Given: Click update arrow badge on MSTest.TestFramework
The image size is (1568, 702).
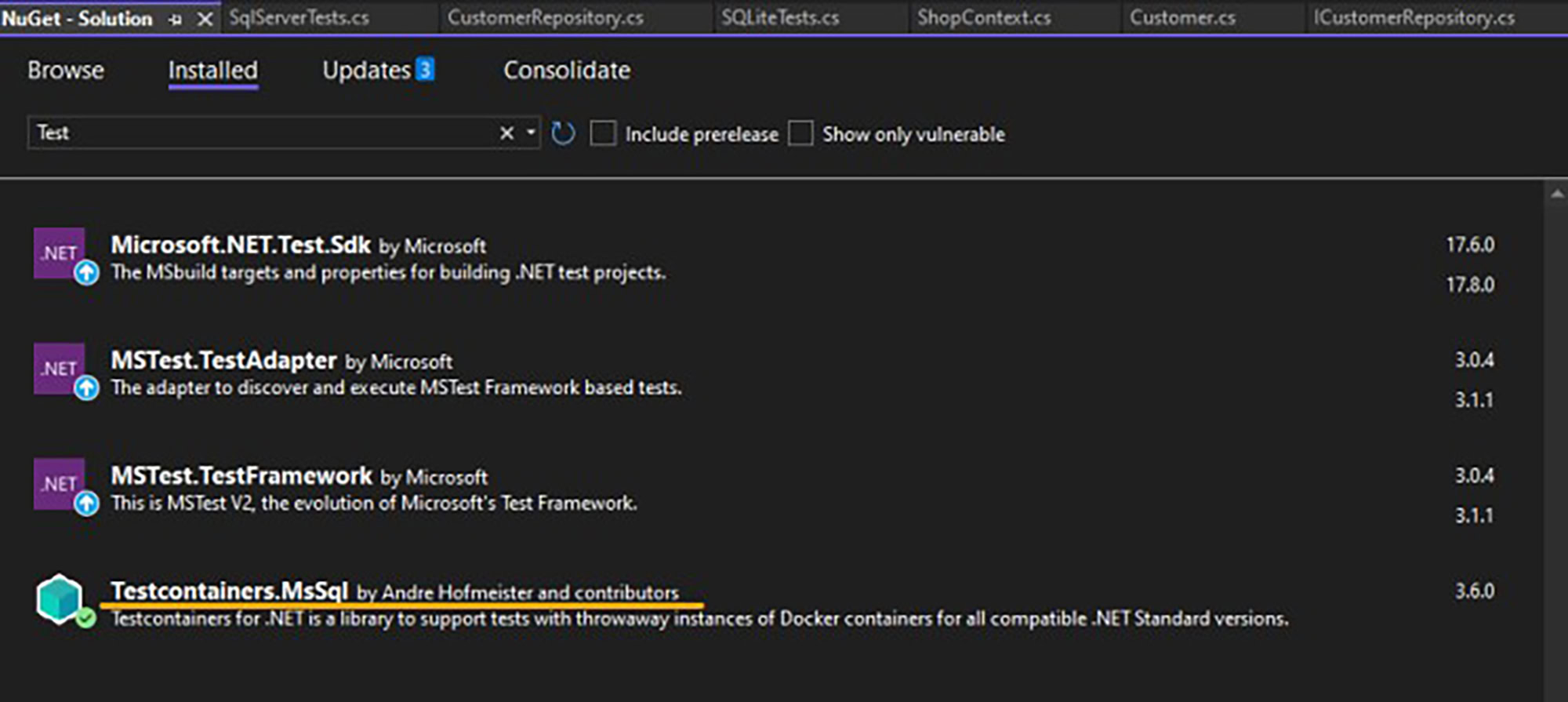Looking at the screenshot, I should pyautogui.click(x=86, y=504).
